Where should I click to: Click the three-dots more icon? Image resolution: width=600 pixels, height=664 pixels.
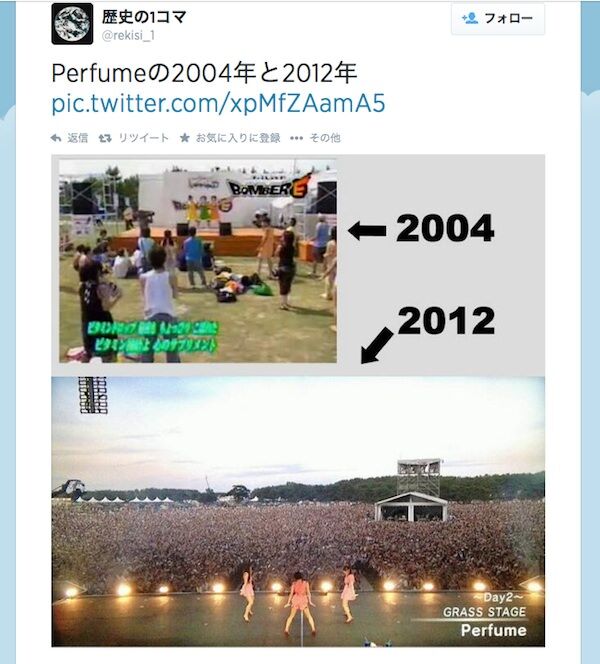[296, 138]
